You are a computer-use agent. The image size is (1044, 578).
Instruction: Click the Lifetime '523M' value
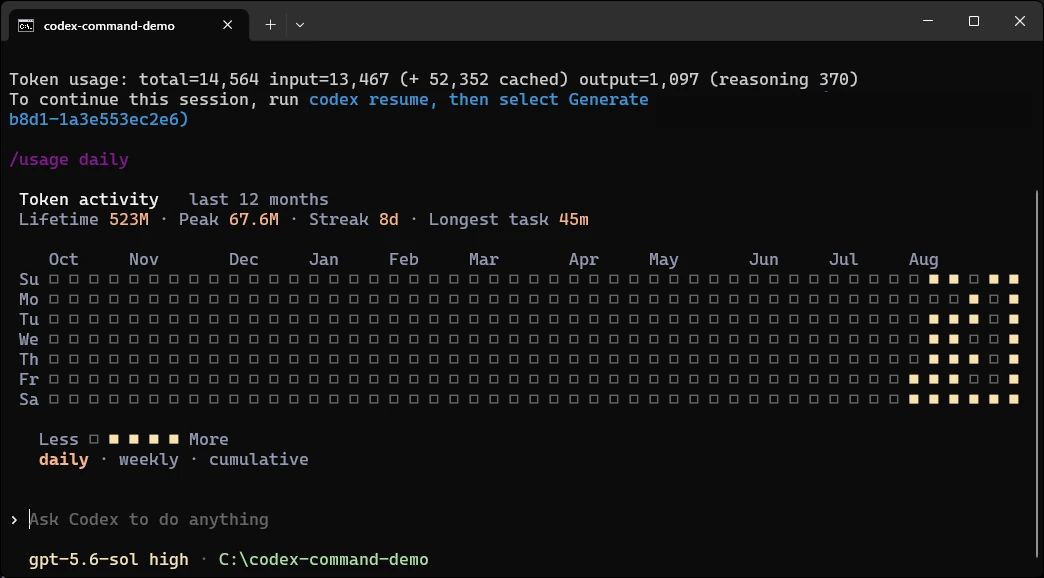point(129,220)
